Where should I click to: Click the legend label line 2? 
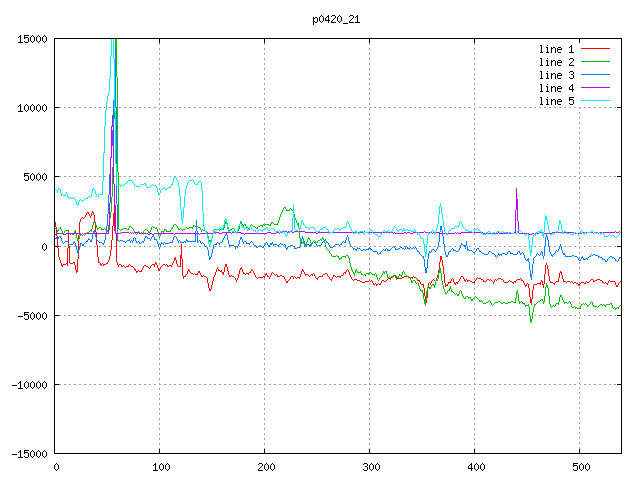pos(556,62)
